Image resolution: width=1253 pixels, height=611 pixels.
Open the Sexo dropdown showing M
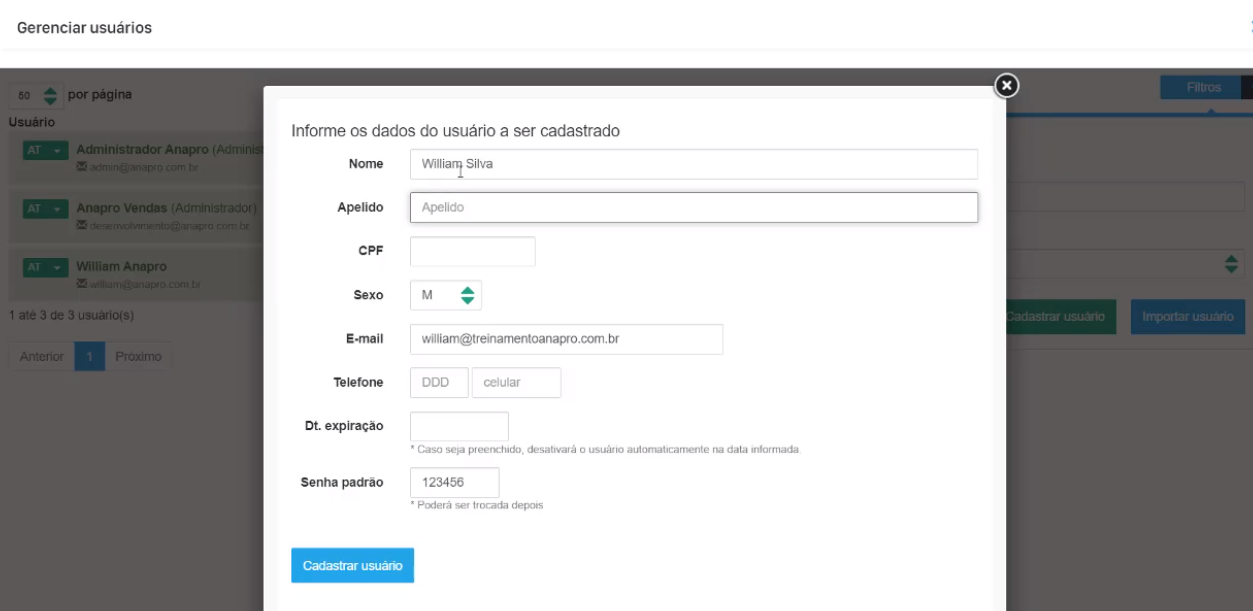click(x=446, y=295)
